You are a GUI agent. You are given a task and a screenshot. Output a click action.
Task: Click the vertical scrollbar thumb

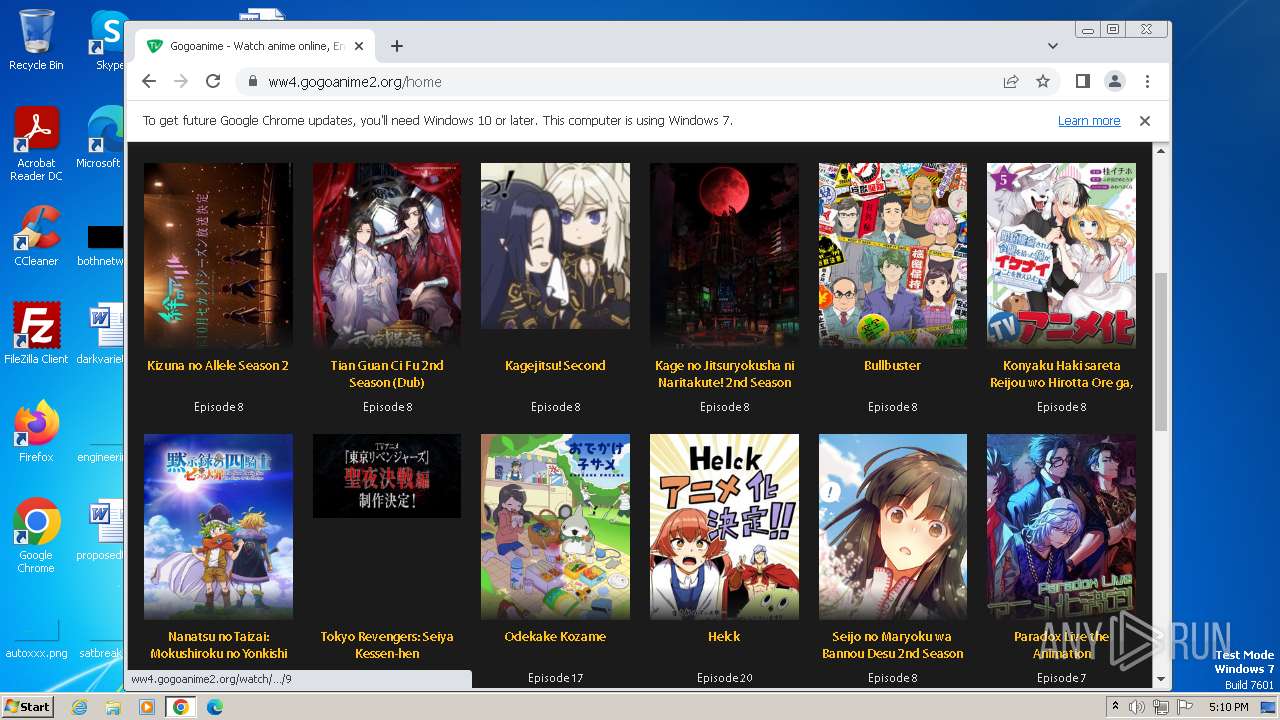(x=1161, y=351)
